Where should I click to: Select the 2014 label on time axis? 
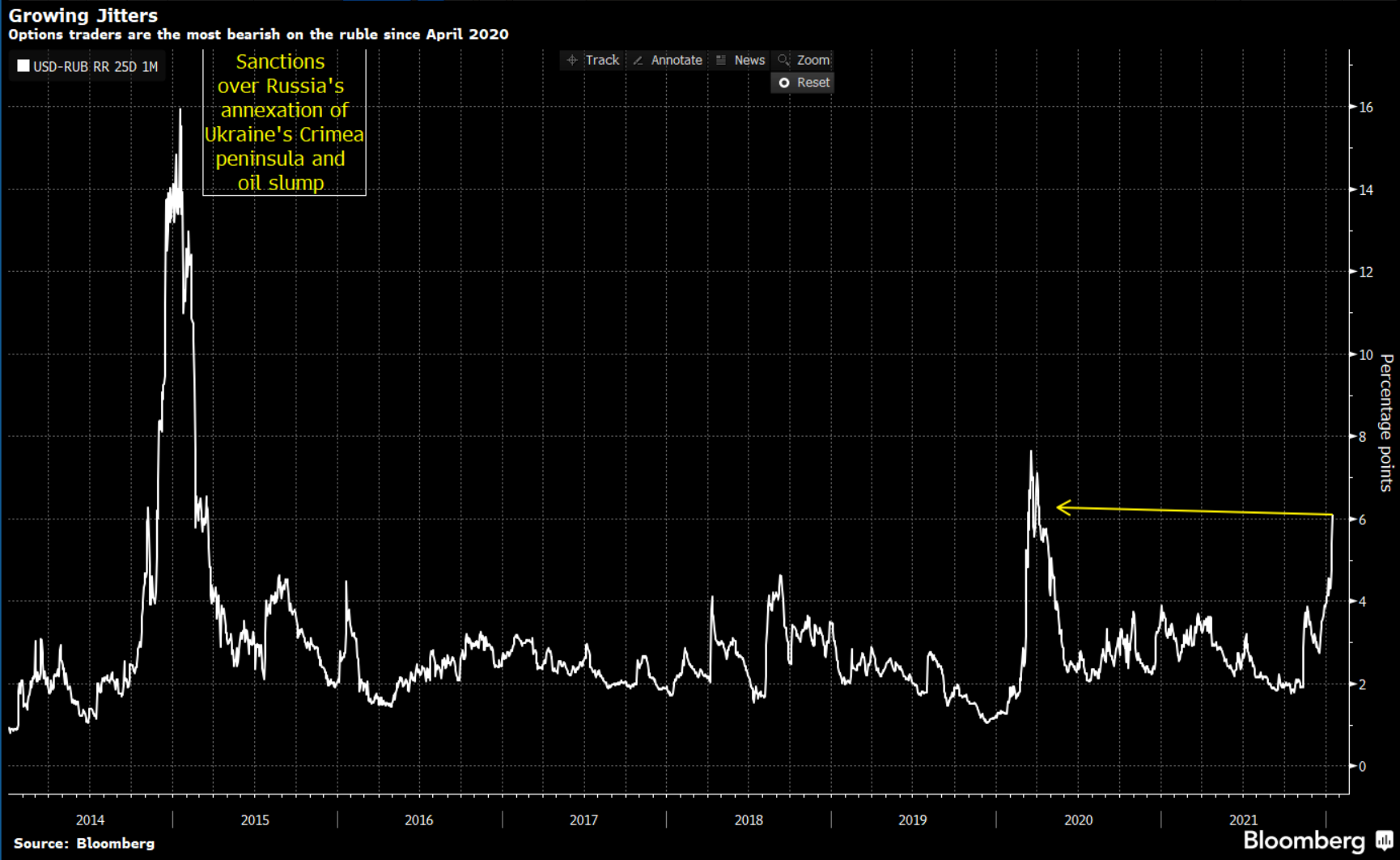[90, 820]
